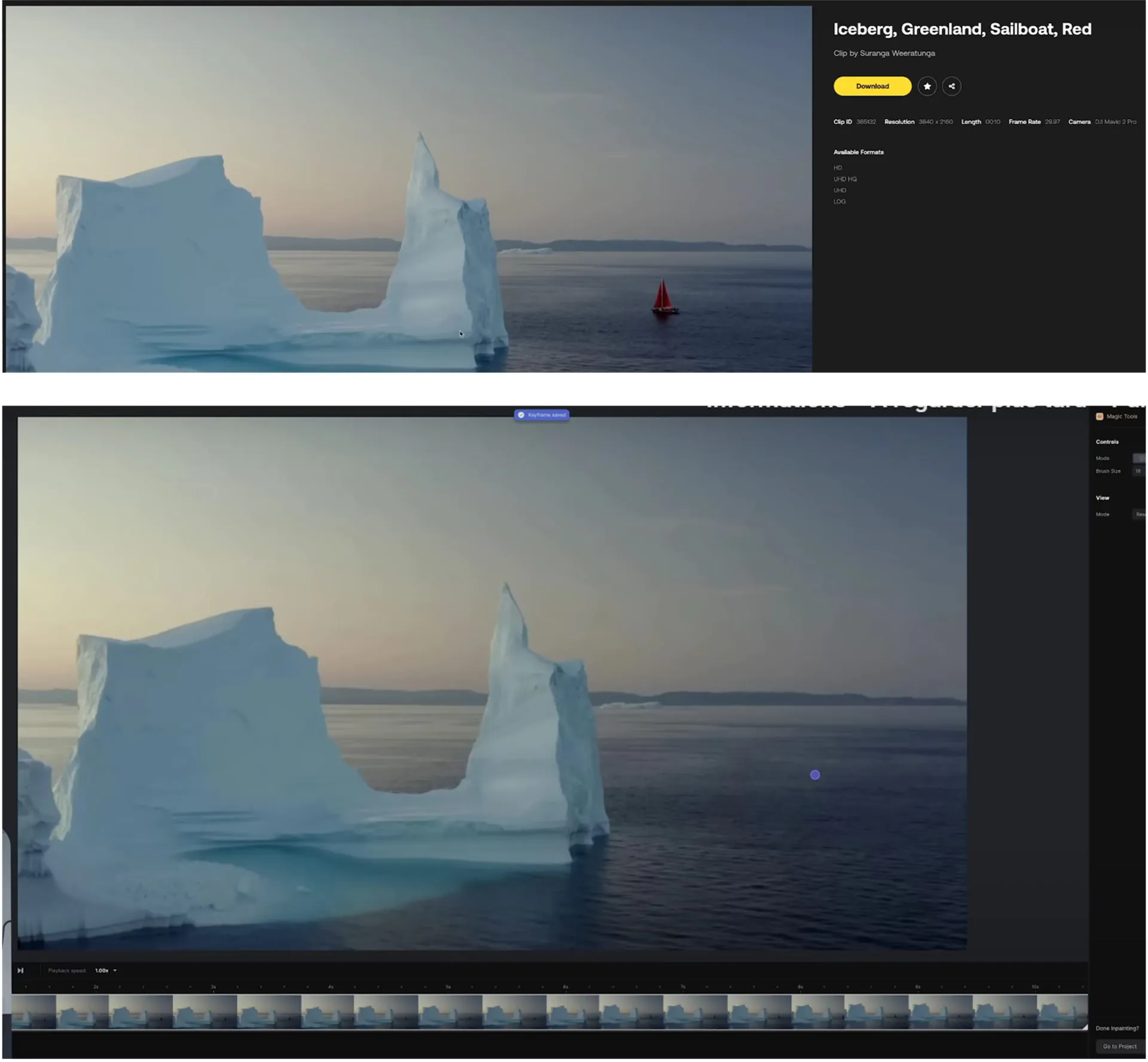
Task: Select the HD format option
Action: click(x=838, y=168)
